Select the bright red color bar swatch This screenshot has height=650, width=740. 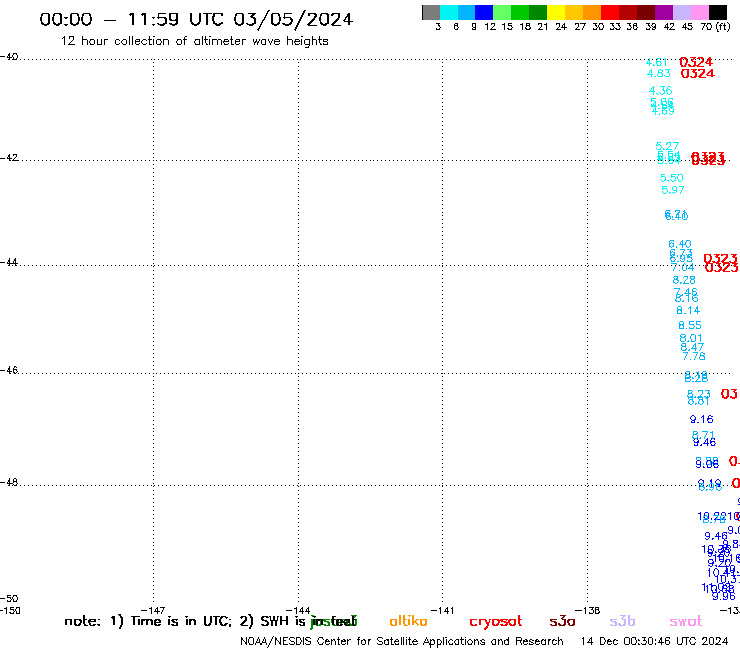click(610, 12)
